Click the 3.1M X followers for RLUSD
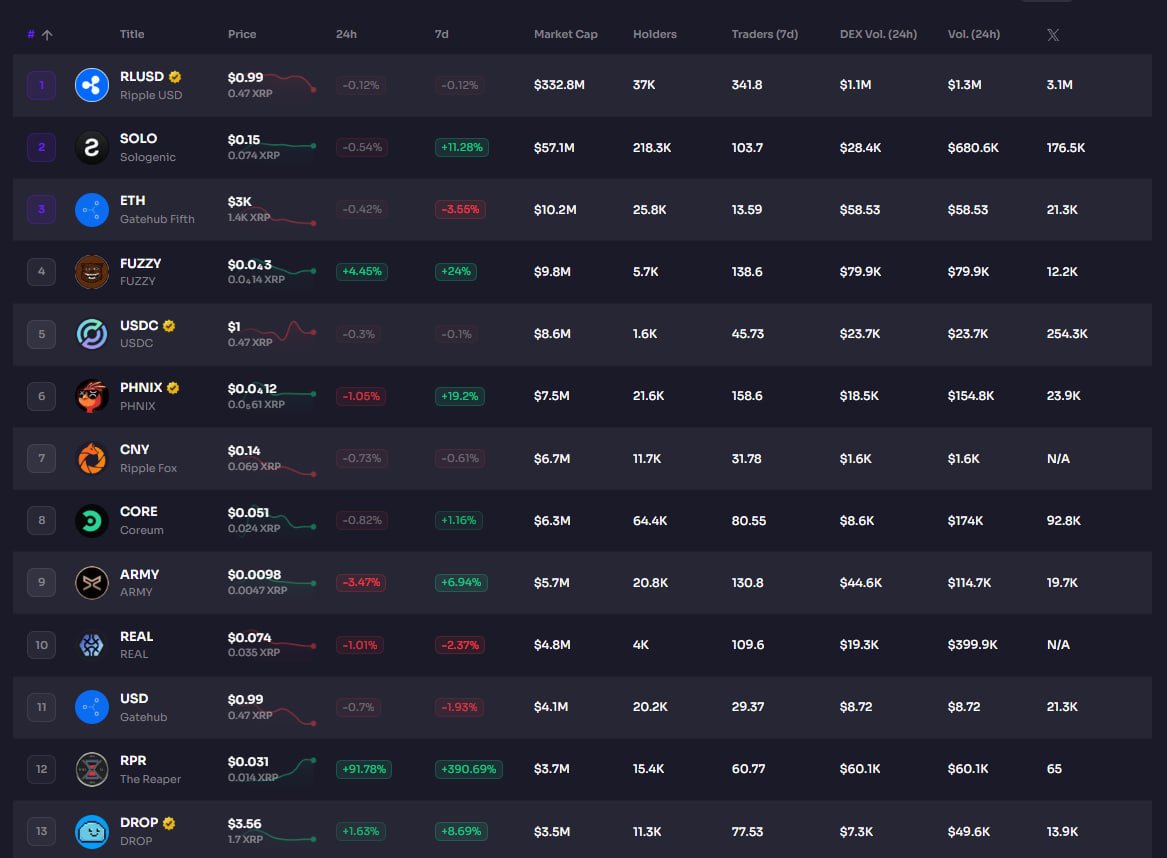Image resolution: width=1167 pixels, height=858 pixels. click(x=1059, y=85)
